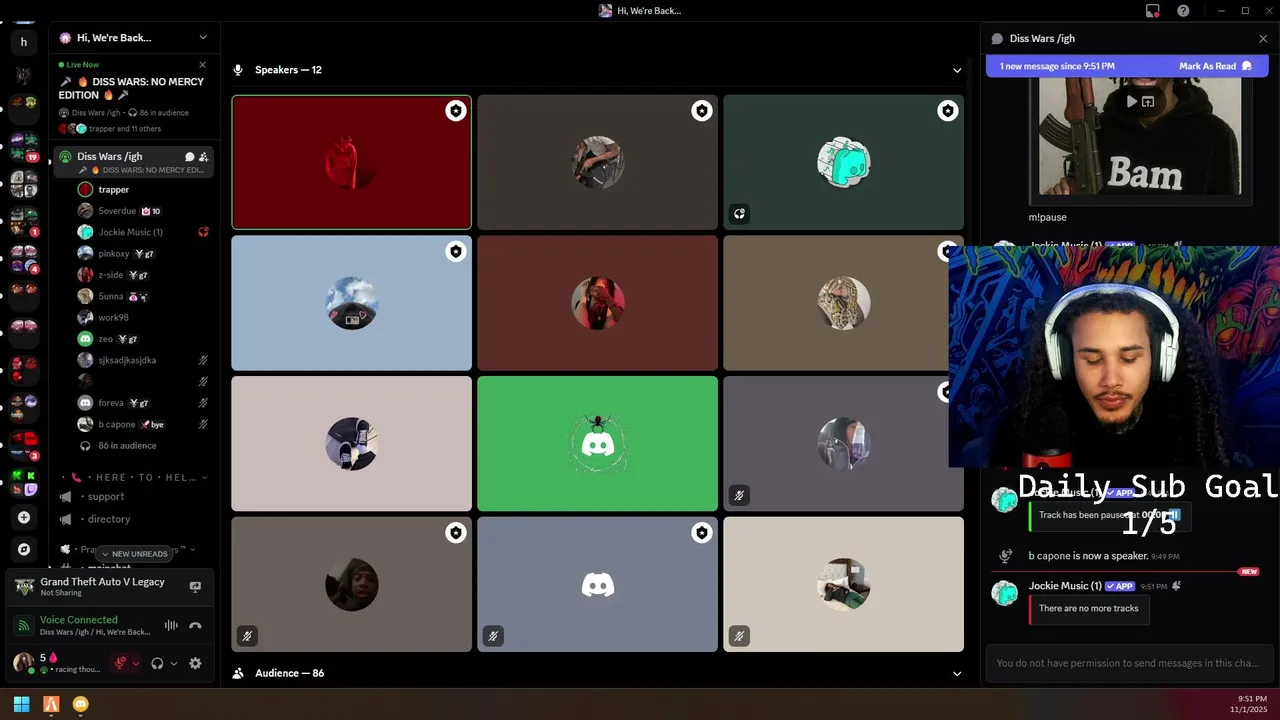Toggle microphone mute button
The width and height of the screenshot is (1280, 720).
point(121,663)
